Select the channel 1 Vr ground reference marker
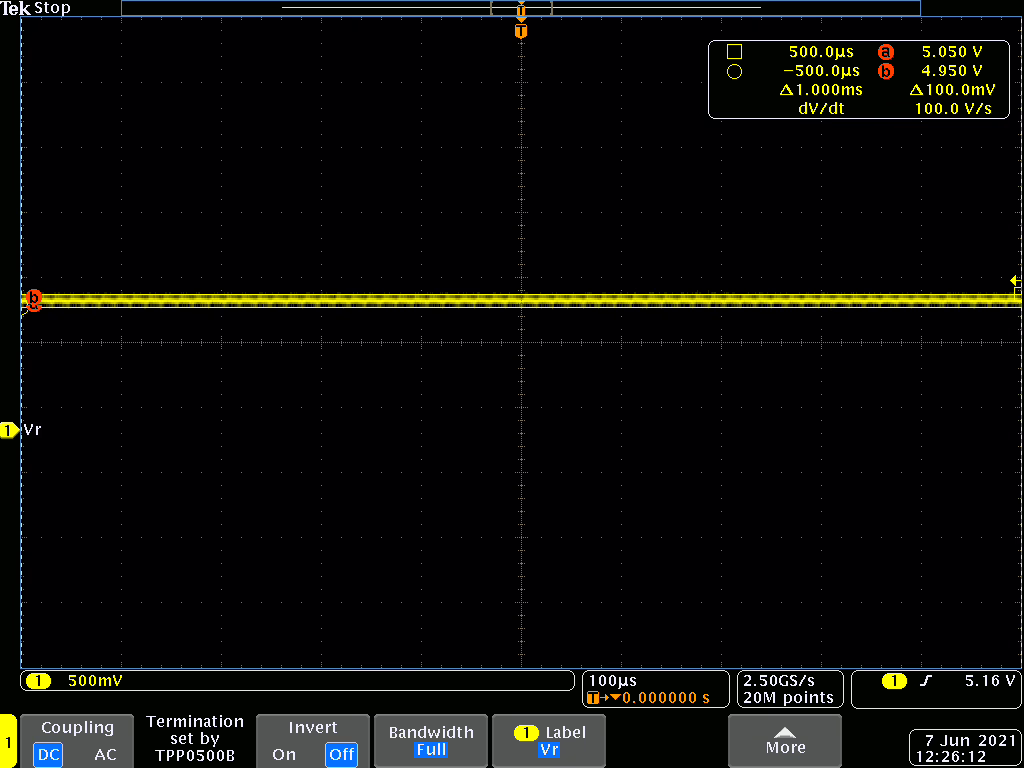The width and height of the screenshot is (1024, 768). click(x=10, y=430)
